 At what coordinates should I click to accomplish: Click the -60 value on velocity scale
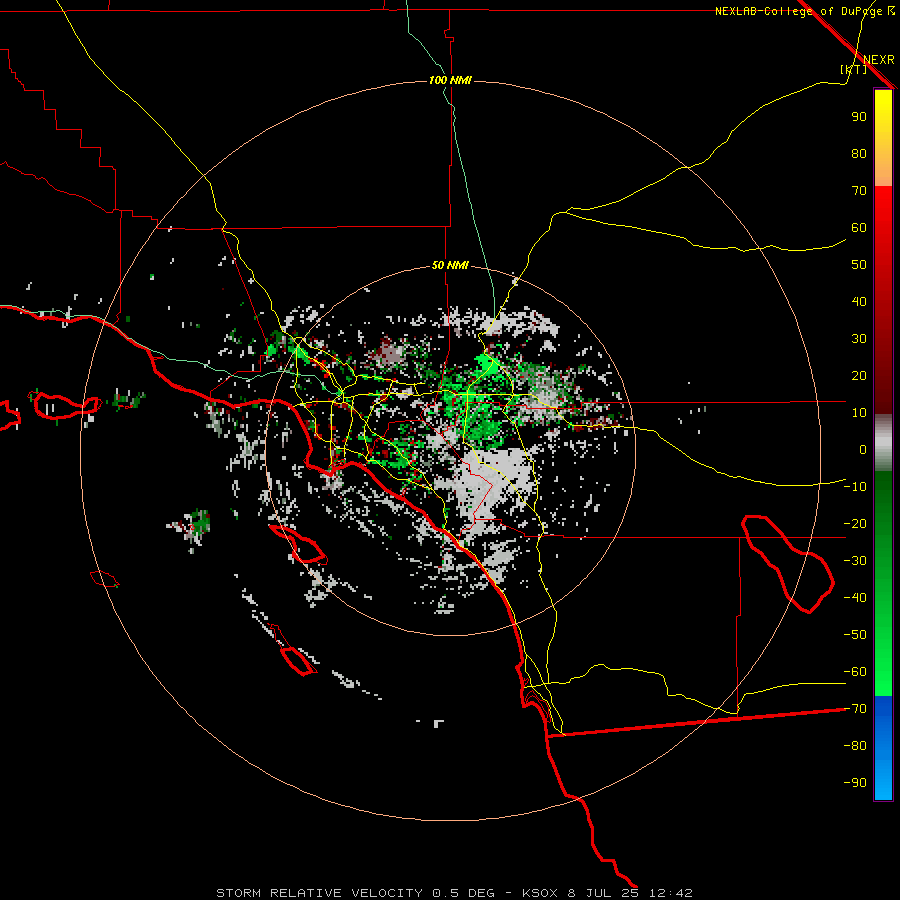click(x=855, y=672)
